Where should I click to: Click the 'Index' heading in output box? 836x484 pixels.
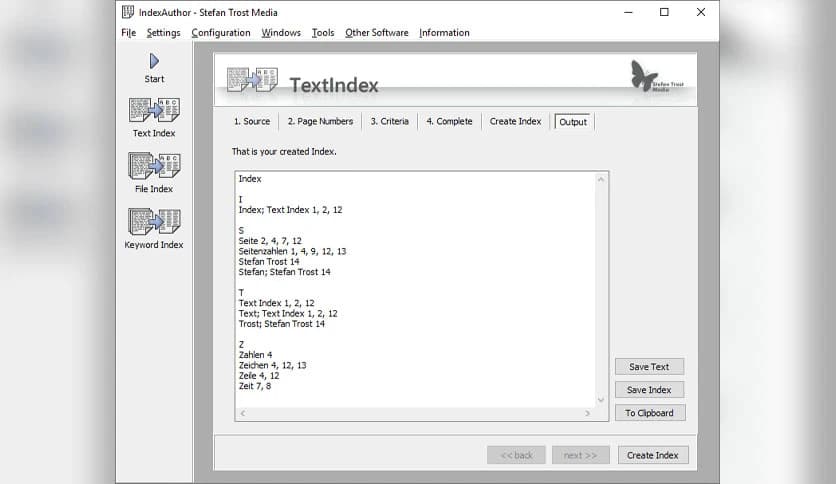pyautogui.click(x=250, y=179)
